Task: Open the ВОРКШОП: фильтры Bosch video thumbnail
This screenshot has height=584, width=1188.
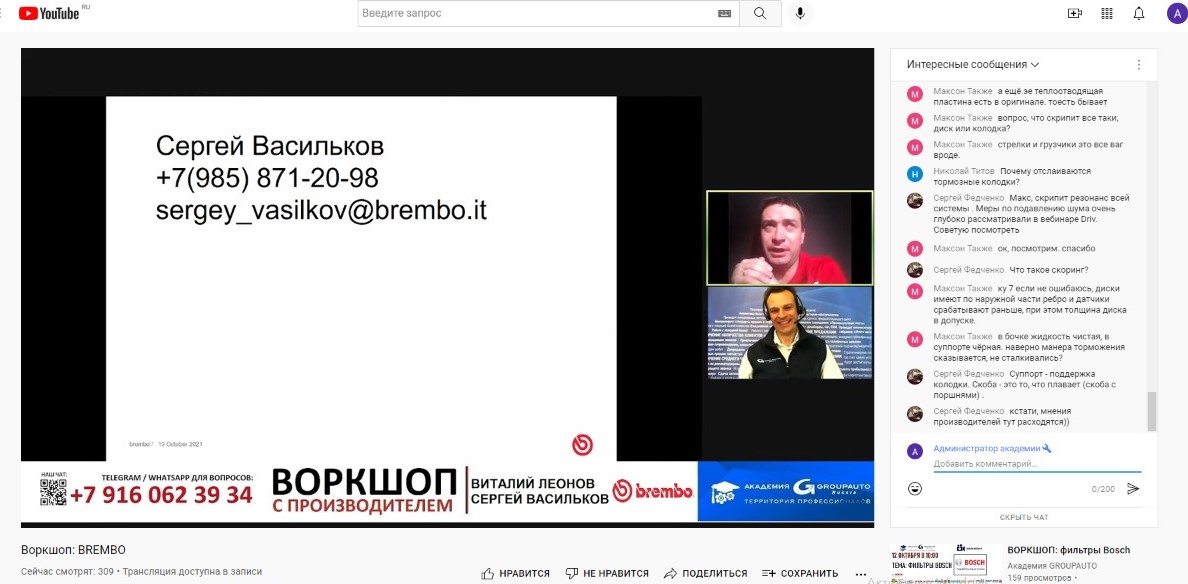Action: [945, 564]
